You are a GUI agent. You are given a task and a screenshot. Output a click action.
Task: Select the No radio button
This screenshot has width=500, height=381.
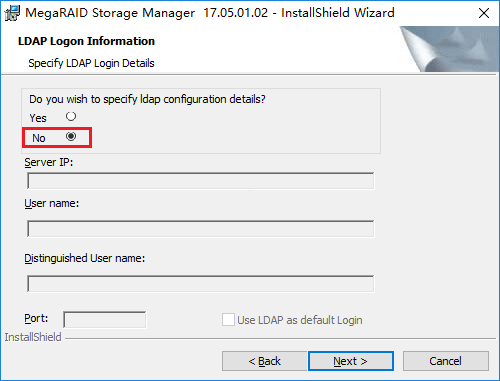[71, 136]
